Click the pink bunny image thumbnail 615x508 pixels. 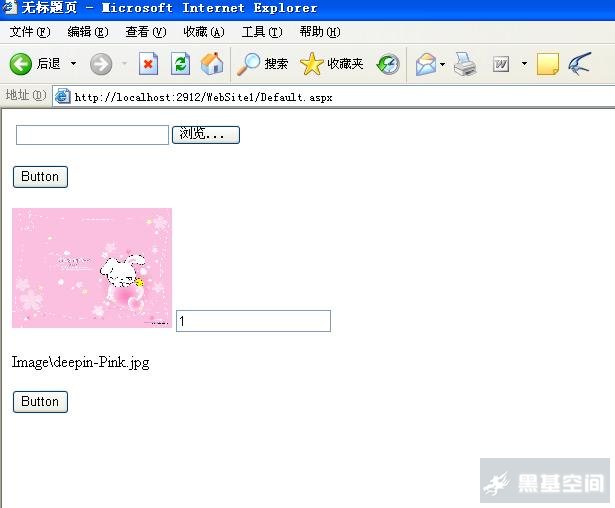pyautogui.click(x=92, y=268)
